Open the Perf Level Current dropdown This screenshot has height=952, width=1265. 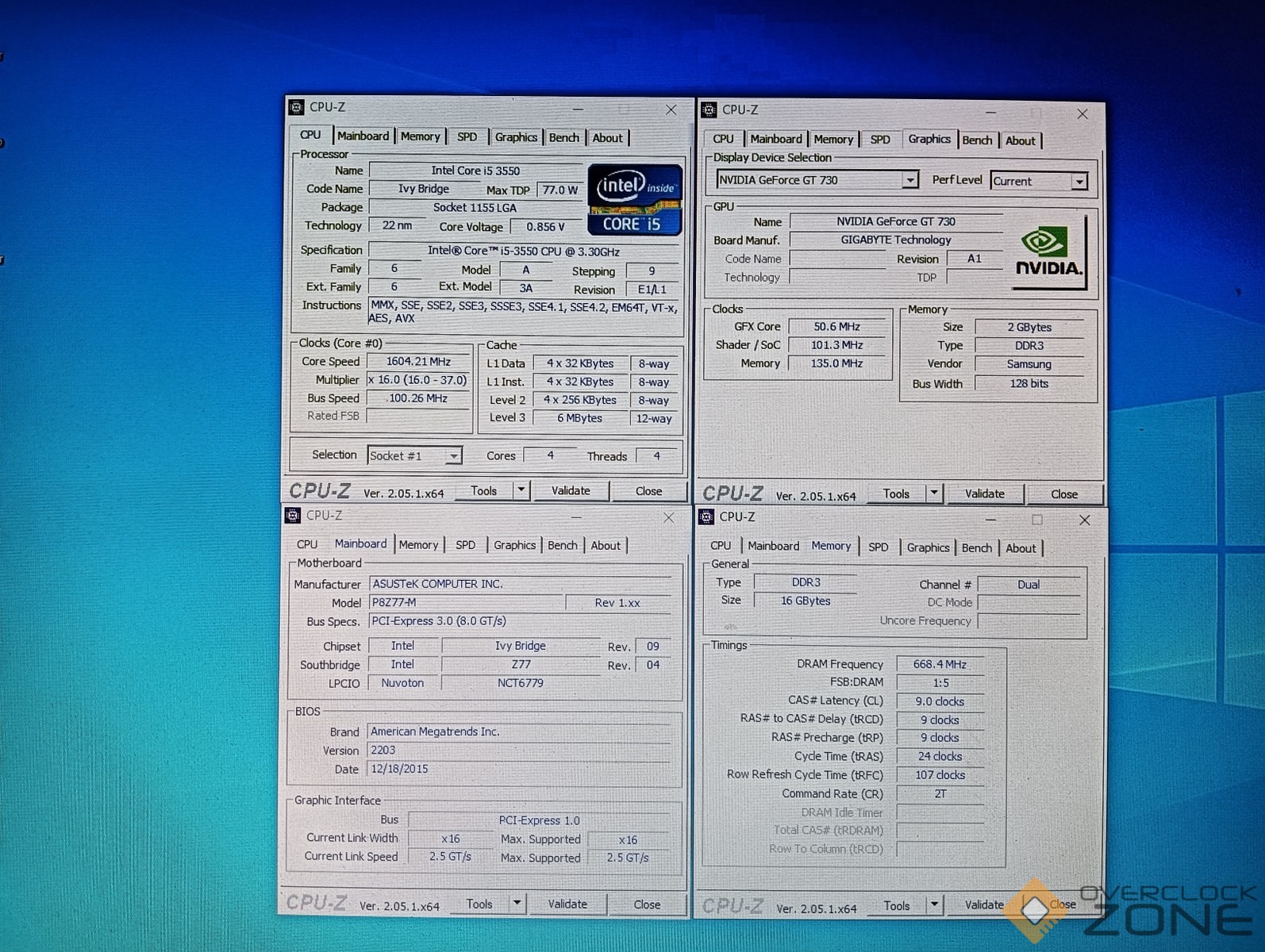(1079, 182)
